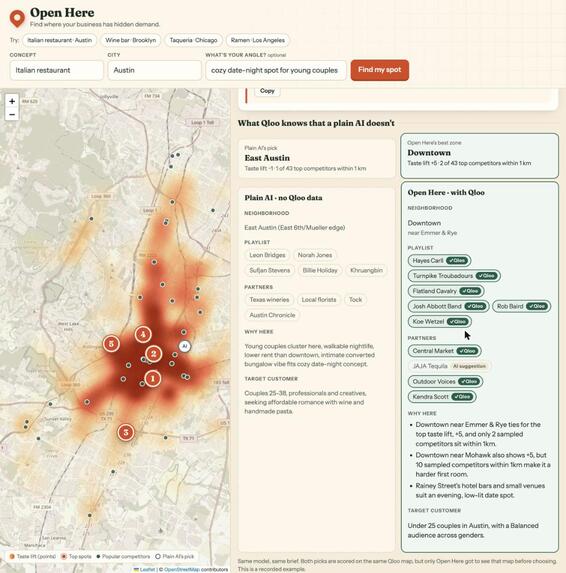Image resolution: width=566 pixels, height=573 pixels.
Task: Select top spot marker 1 on map
Action: (153, 379)
